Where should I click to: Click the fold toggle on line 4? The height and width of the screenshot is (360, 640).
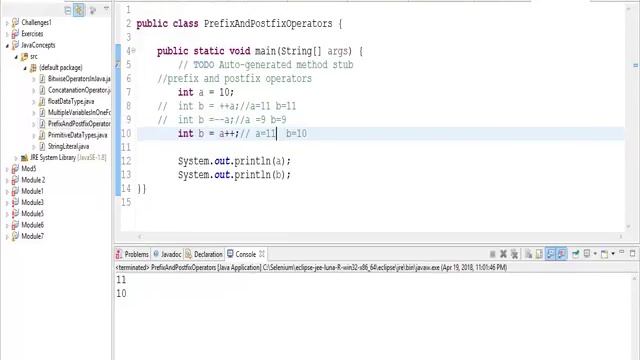(133, 51)
